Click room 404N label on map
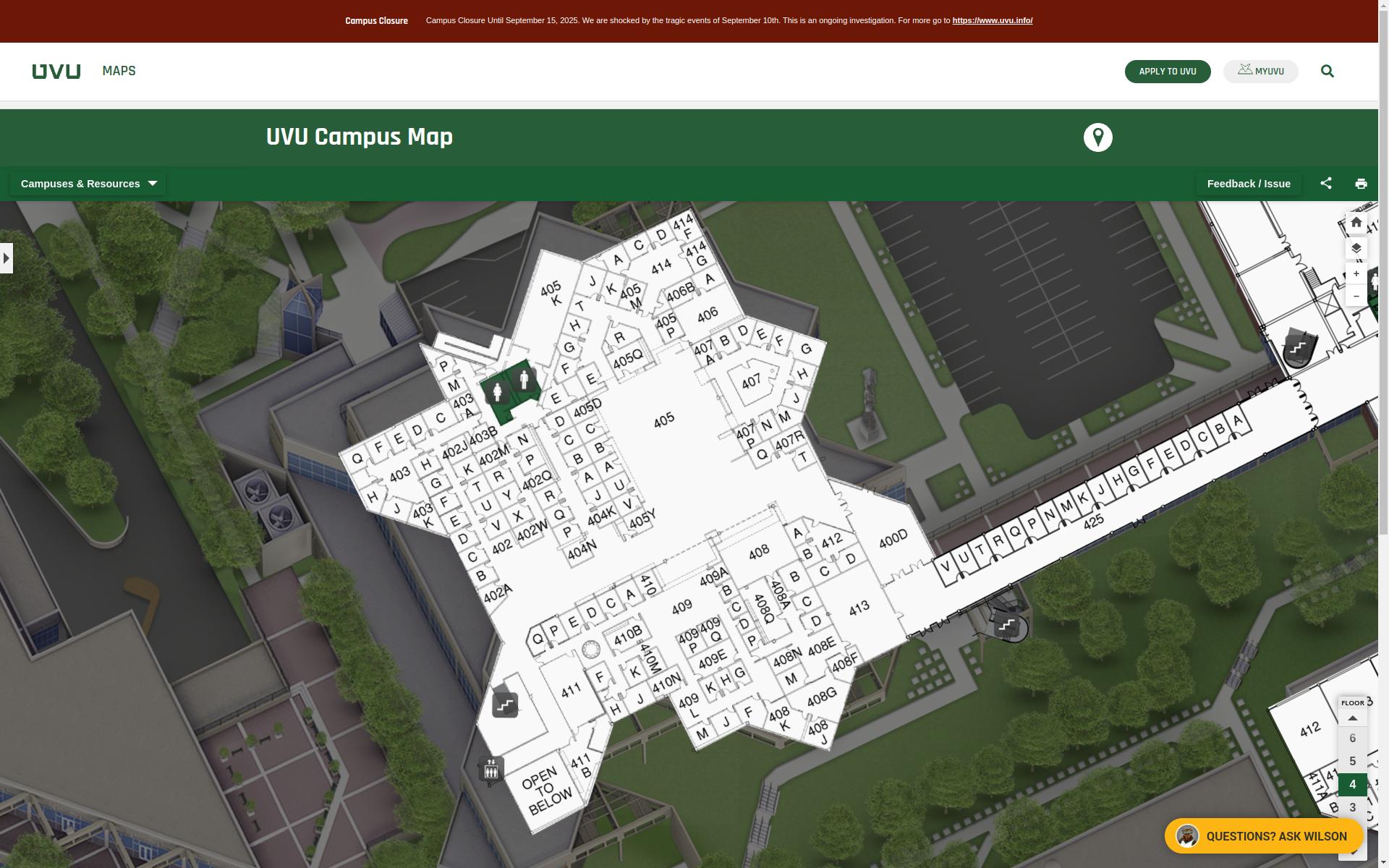This screenshot has width=1389, height=868. pos(582,551)
